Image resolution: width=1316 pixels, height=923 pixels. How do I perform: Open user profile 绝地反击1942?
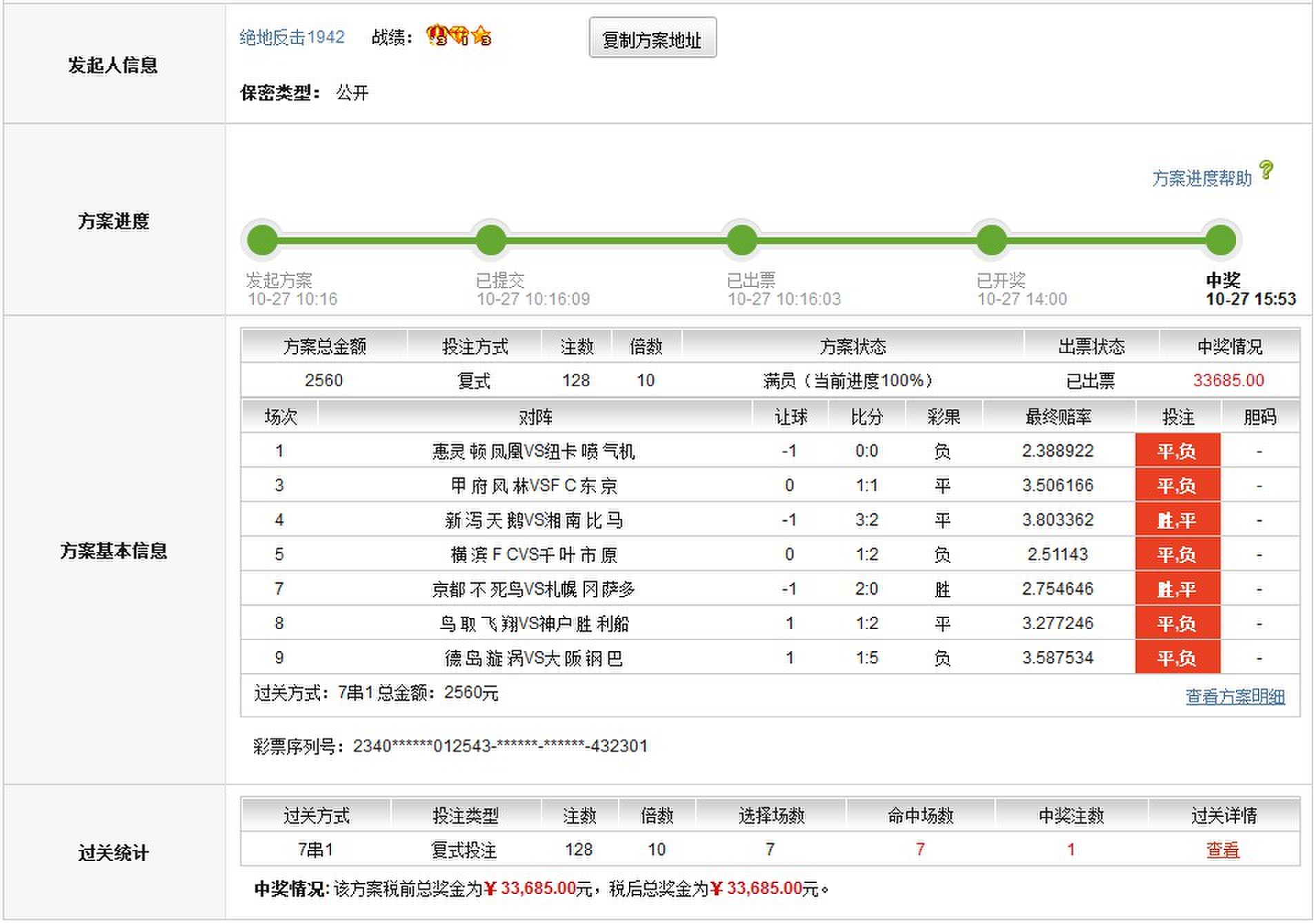point(292,37)
